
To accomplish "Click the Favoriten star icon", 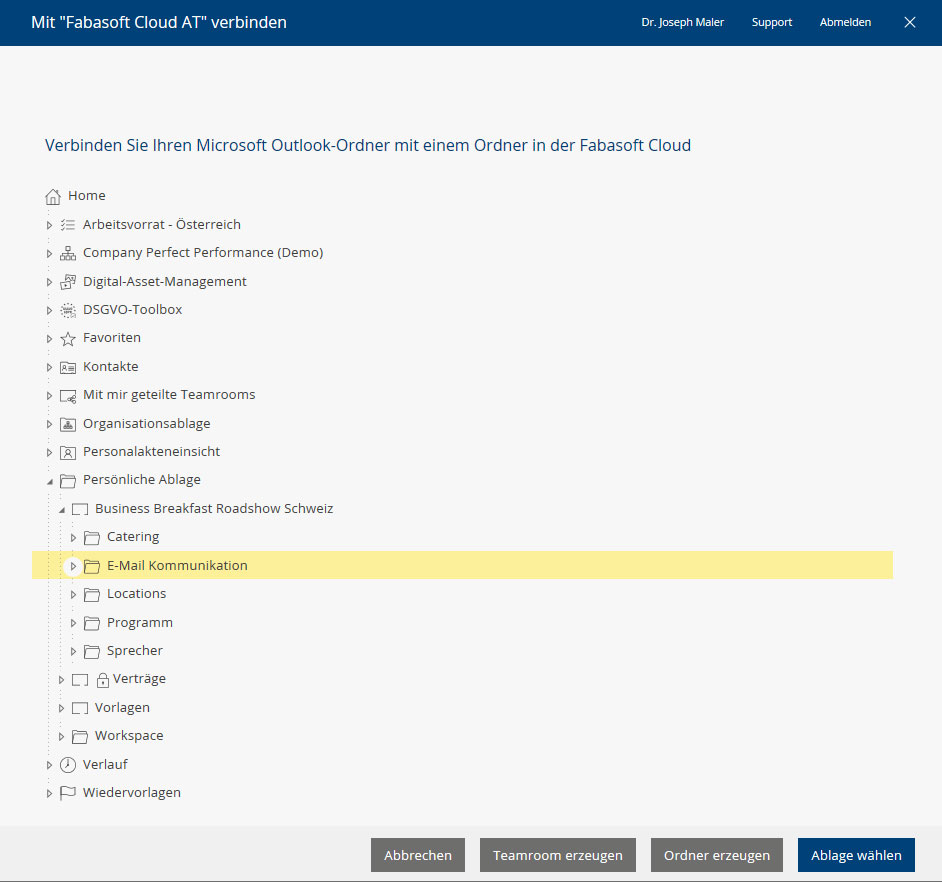I will click(x=68, y=338).
